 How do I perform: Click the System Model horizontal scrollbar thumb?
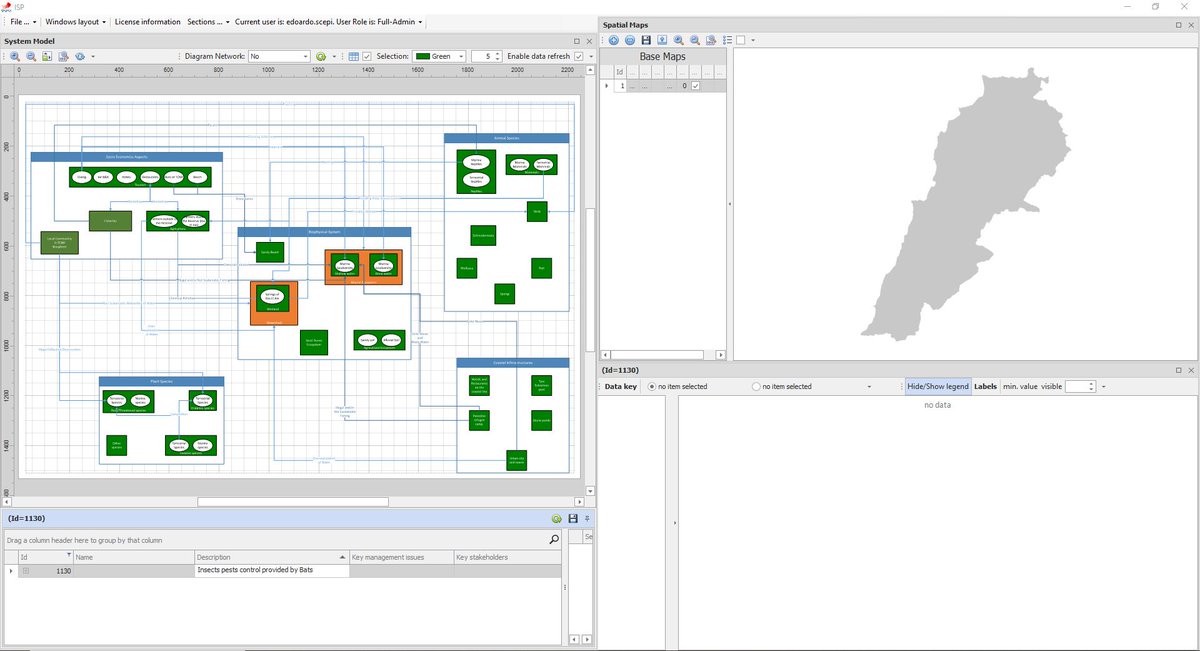point(293,502)
